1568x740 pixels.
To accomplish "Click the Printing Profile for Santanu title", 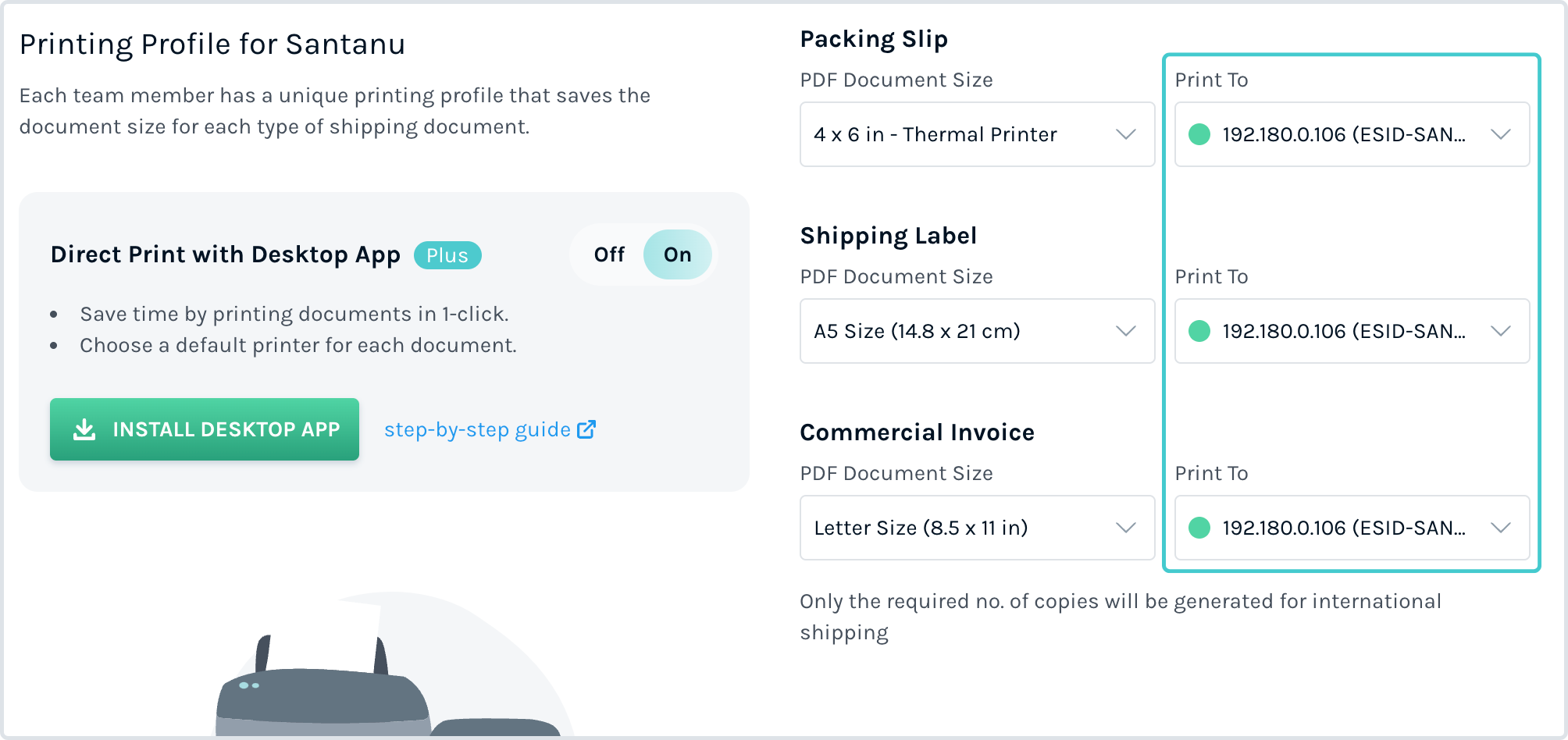I will (212, 44).
